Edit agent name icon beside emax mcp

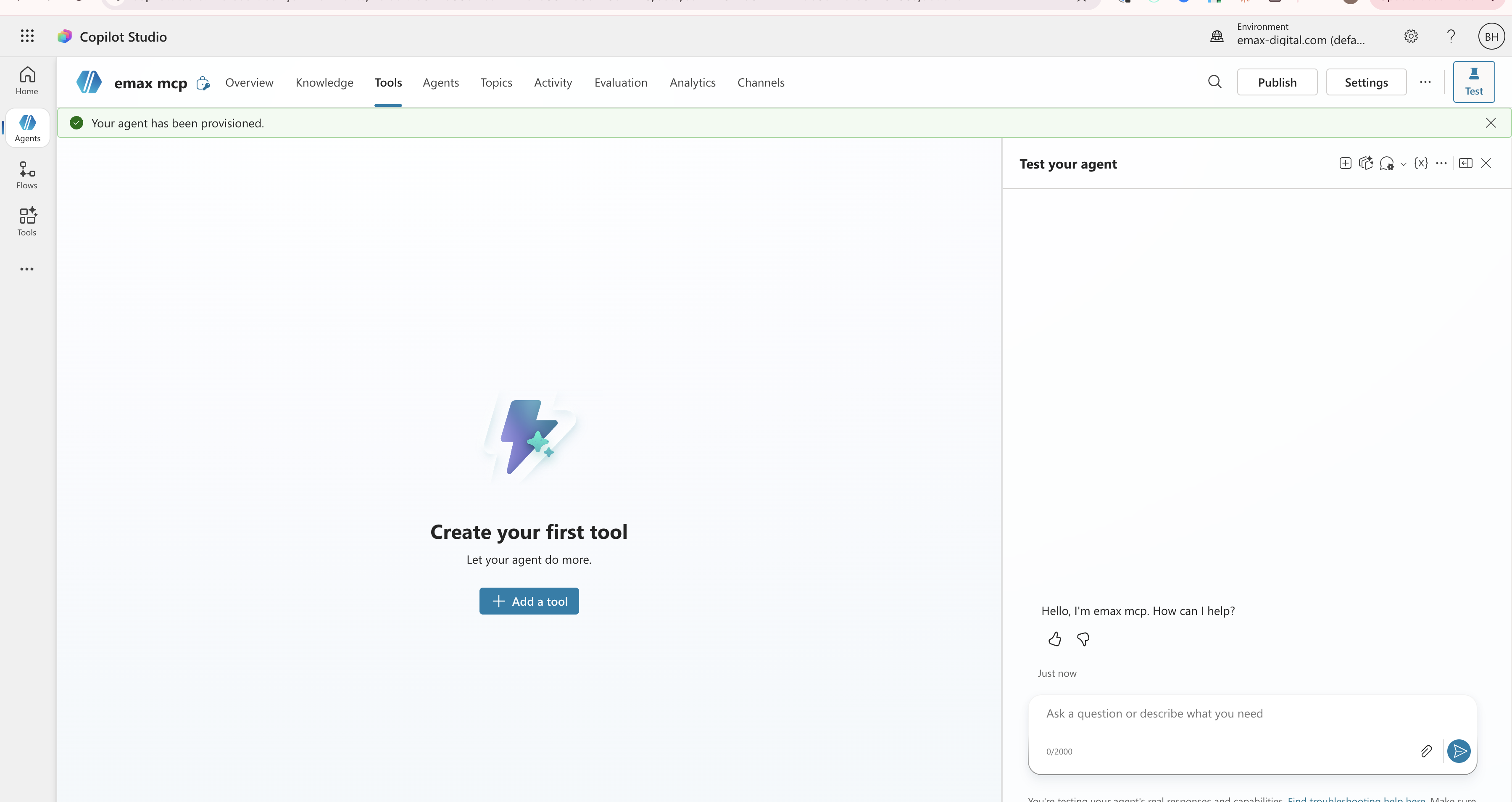point(203,83)
